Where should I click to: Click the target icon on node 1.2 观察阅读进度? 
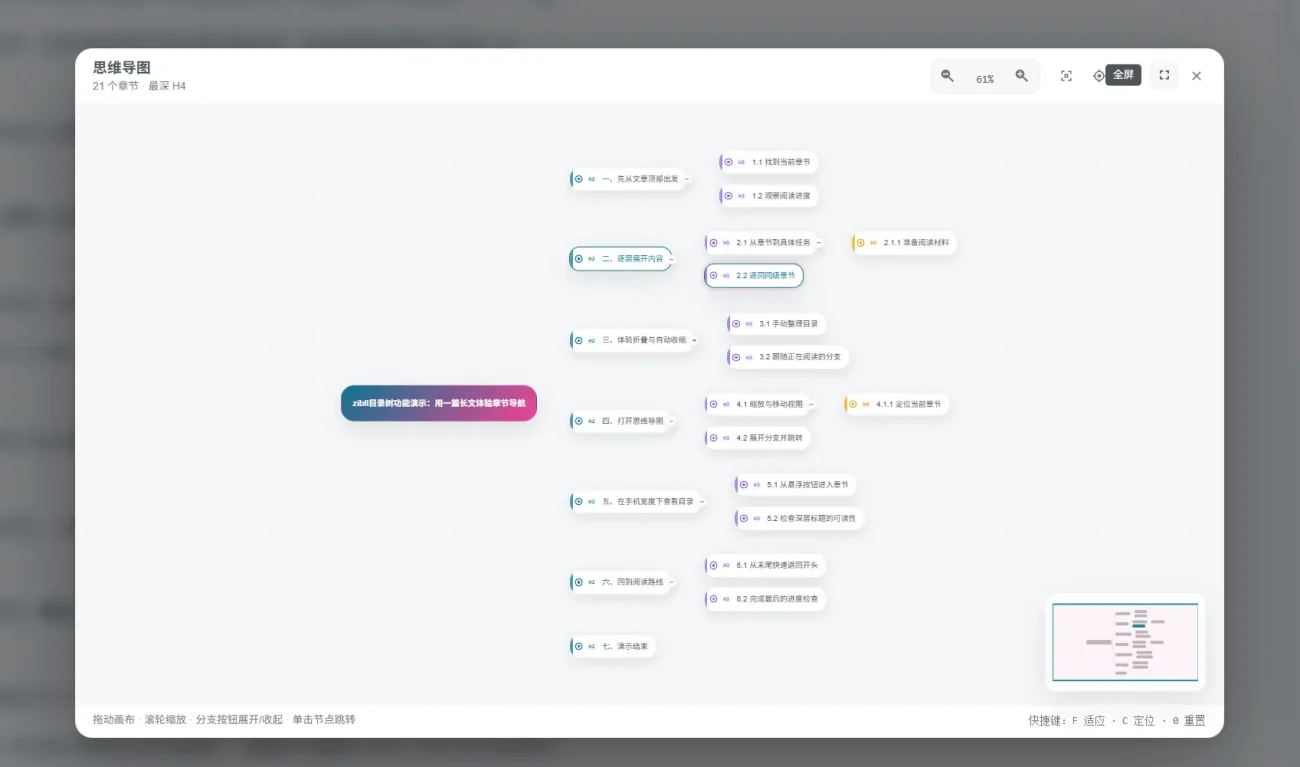[x=728, y=196]
